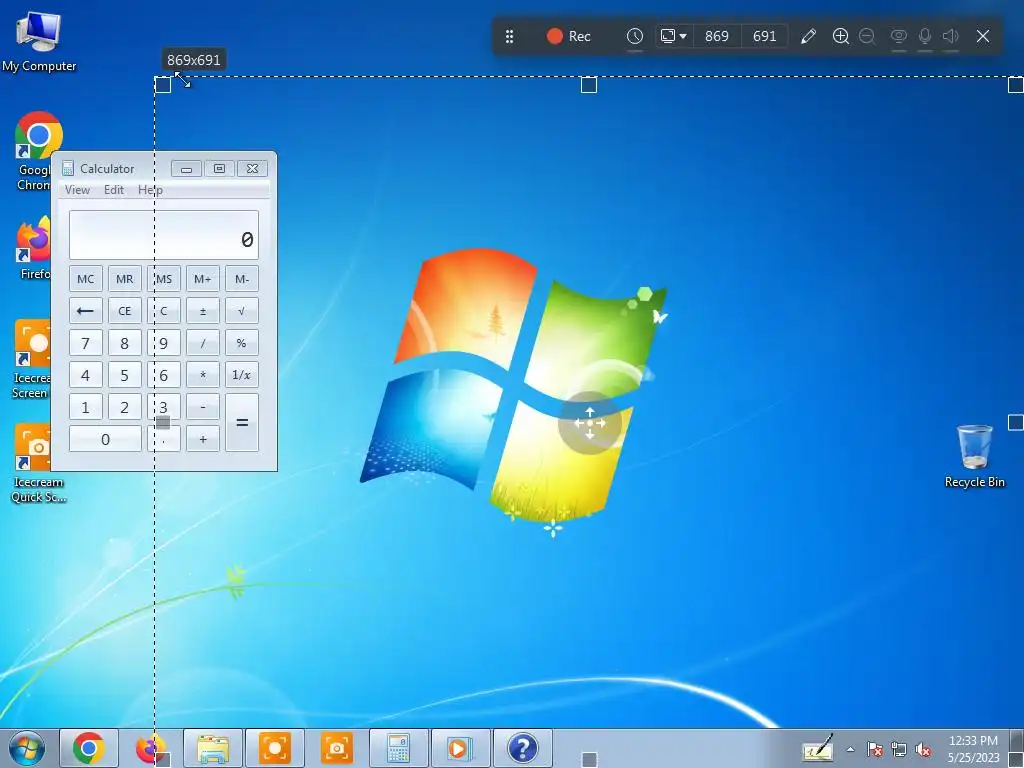Click the reciprocal 1/x button

point(242,375)
